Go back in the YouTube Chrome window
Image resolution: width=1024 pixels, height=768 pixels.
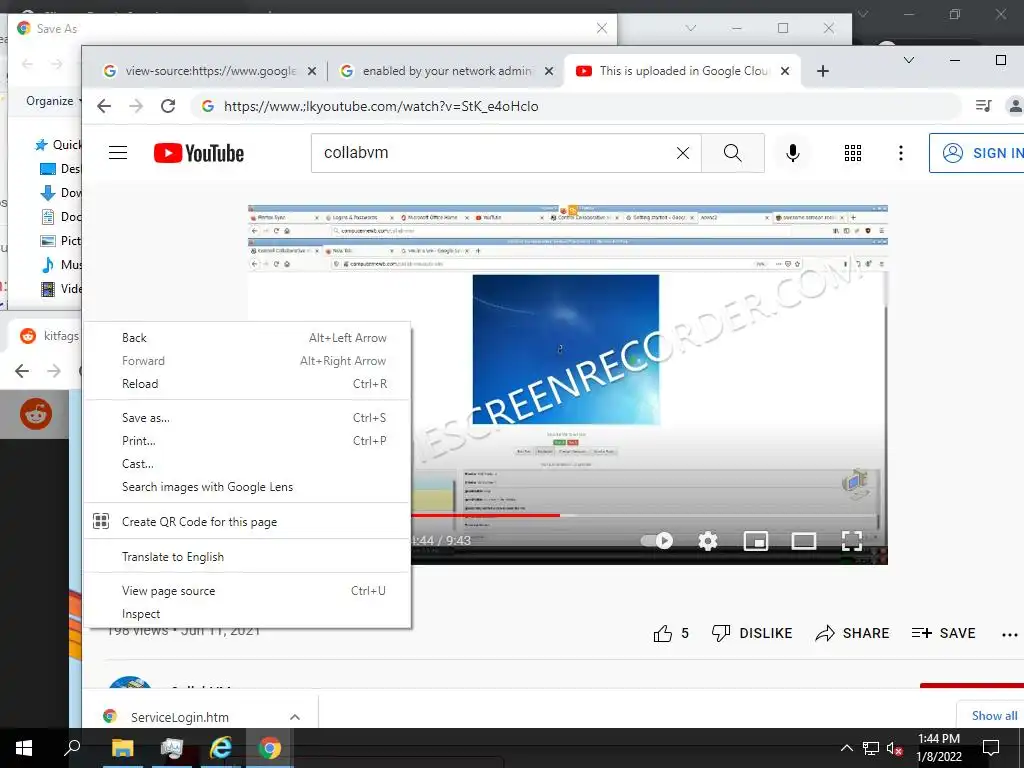tap(104, 106)
